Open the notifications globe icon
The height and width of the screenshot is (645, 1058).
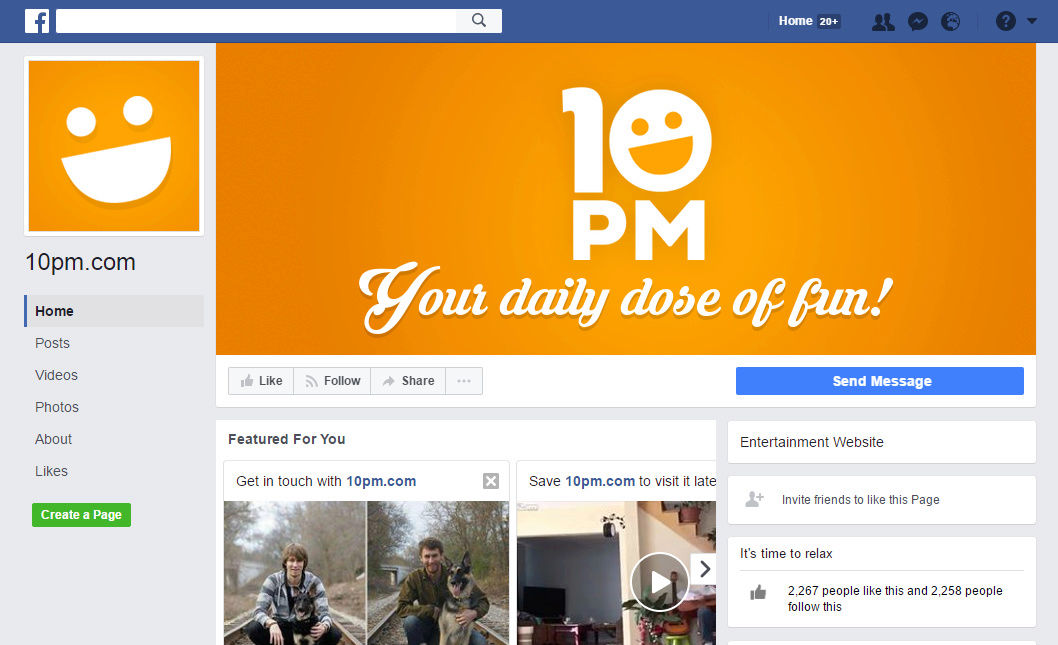[x=951, y=22]
